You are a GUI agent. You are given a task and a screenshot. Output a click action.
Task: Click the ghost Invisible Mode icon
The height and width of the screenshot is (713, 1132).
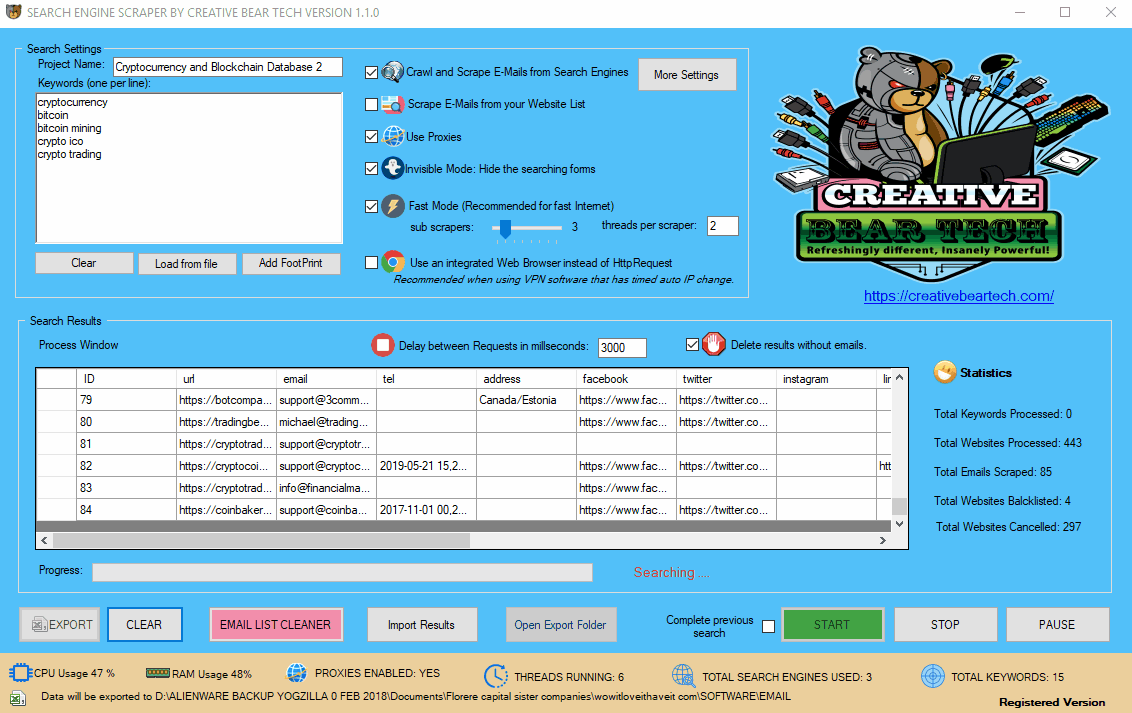click(x=393, y=169)
